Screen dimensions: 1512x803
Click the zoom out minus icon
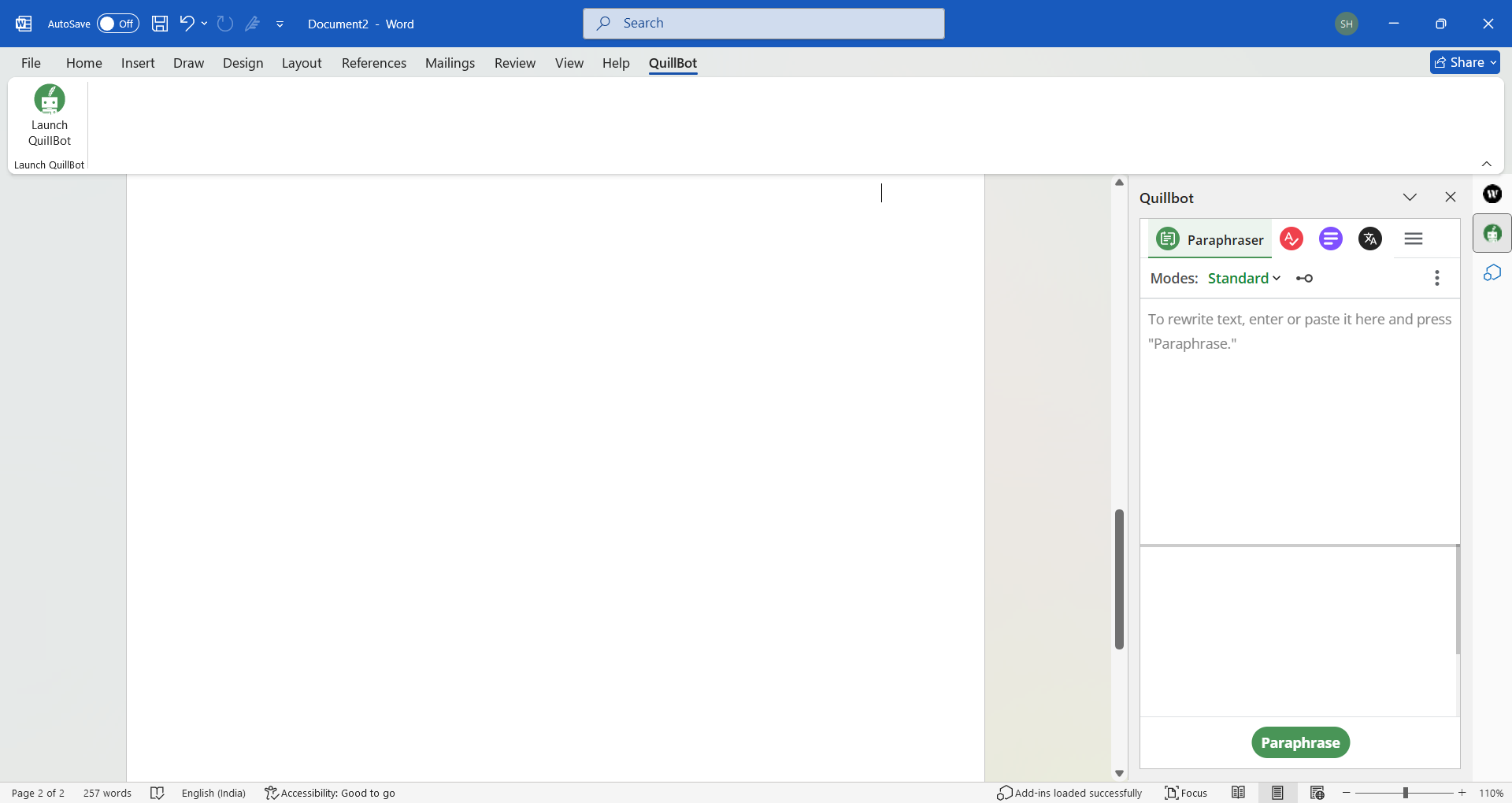(1347, 793)
